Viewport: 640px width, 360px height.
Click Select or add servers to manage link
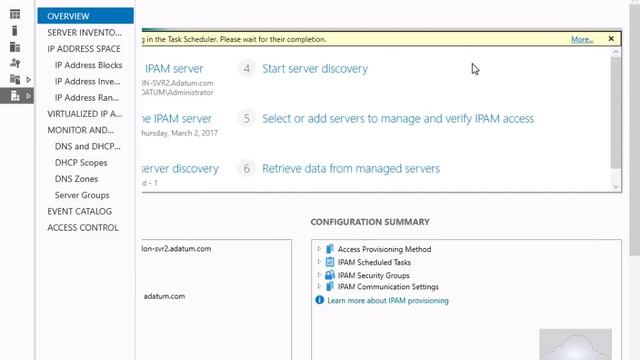point(398,118)
